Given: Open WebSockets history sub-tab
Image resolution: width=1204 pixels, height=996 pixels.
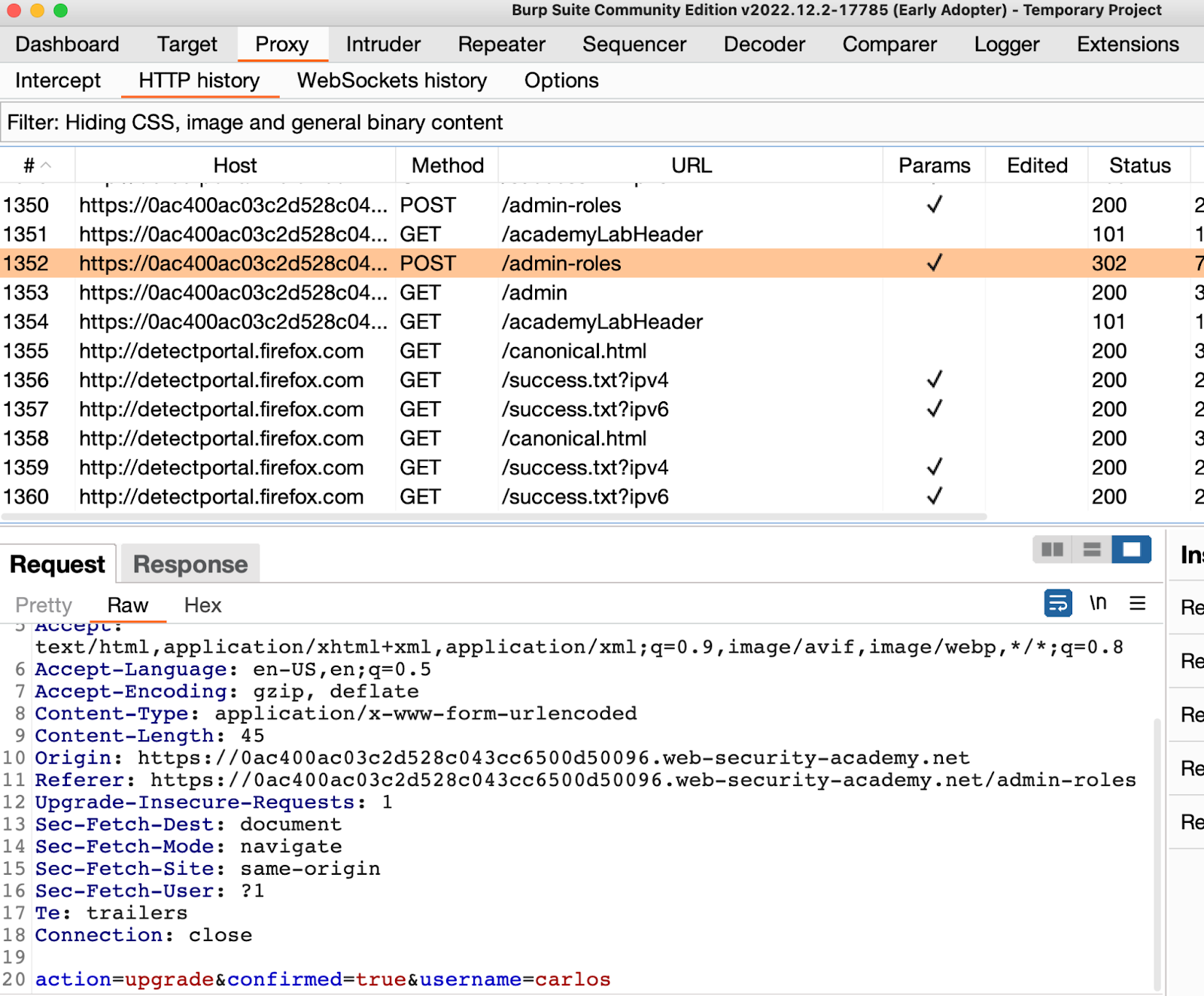Looking at the screenshot, I should [392, 81].
